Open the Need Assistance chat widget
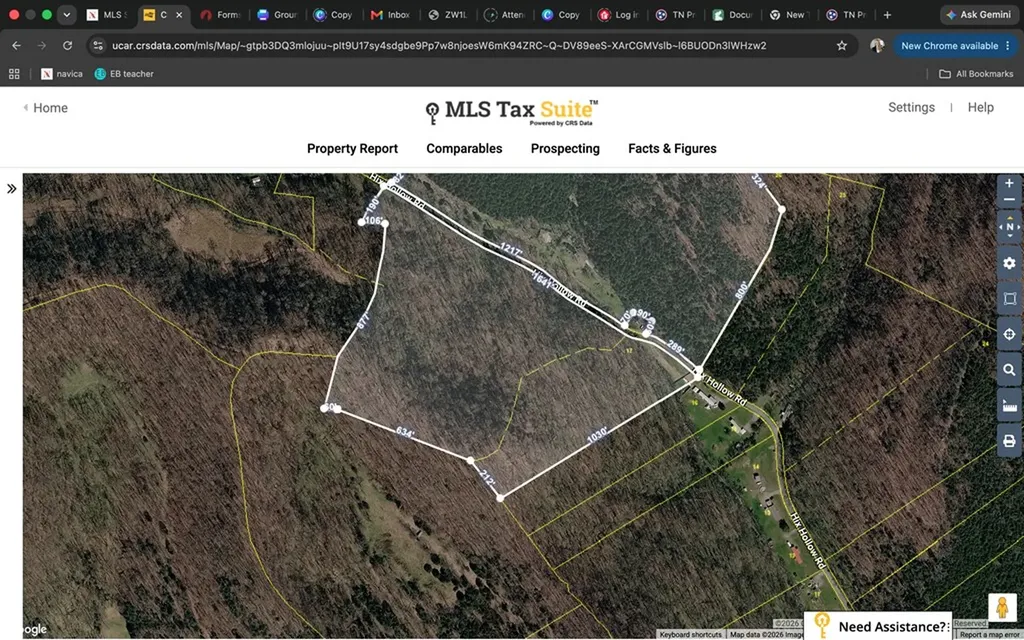 [x=878, y=626]
